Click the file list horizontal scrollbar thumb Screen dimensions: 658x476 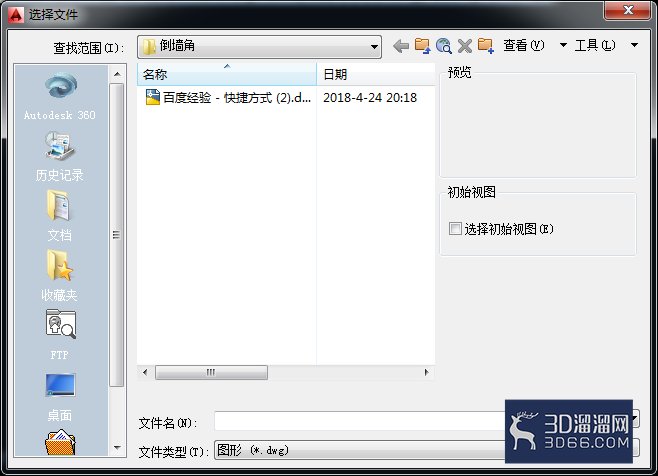click(211, 372)
